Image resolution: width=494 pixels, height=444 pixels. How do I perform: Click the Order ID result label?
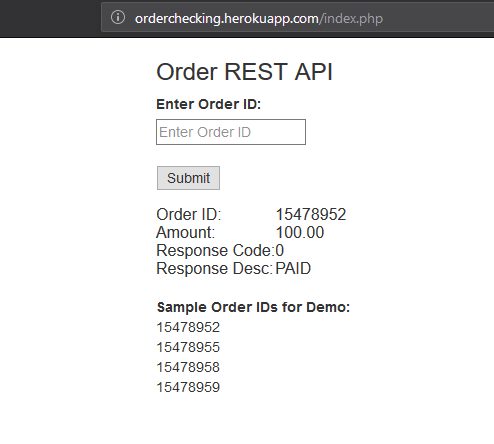click(189, 214)
